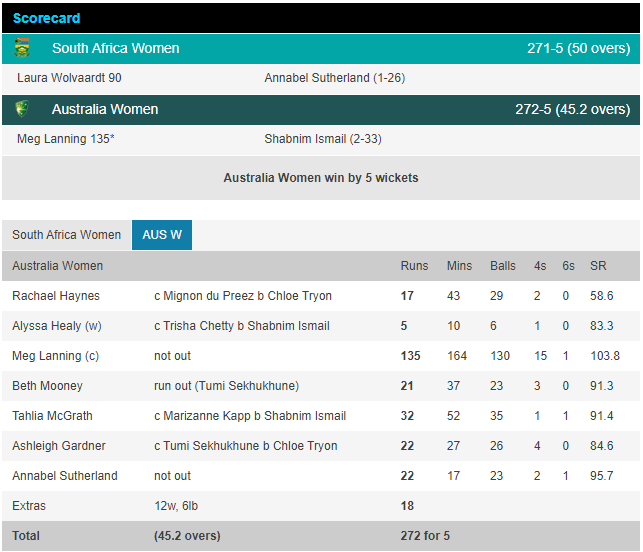This screenshot has height=552, width=643.
Task: Click South Africa Women team name in header
Action: tap(115, 48)
